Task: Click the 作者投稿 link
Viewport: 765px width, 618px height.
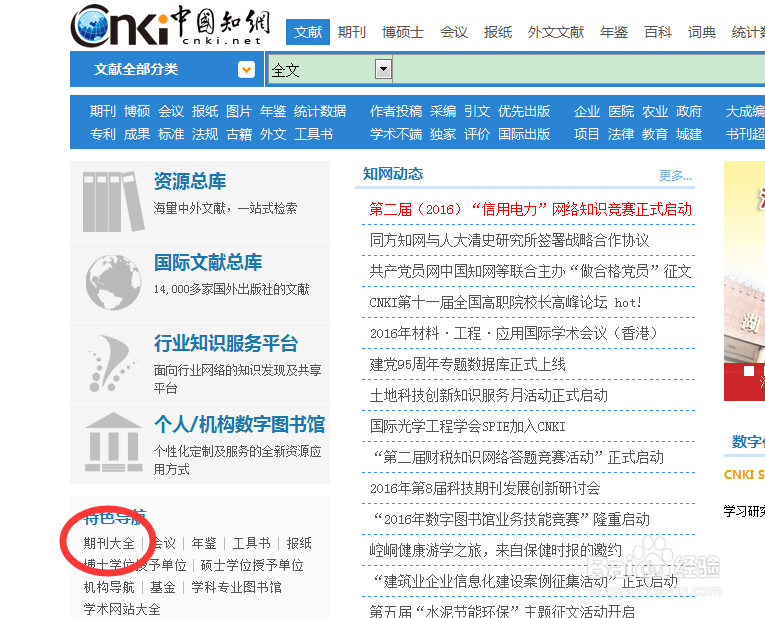Action: pos(396,111)
